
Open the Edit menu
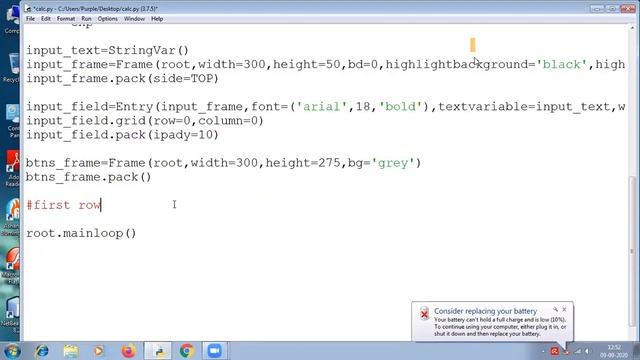(46, 19)
